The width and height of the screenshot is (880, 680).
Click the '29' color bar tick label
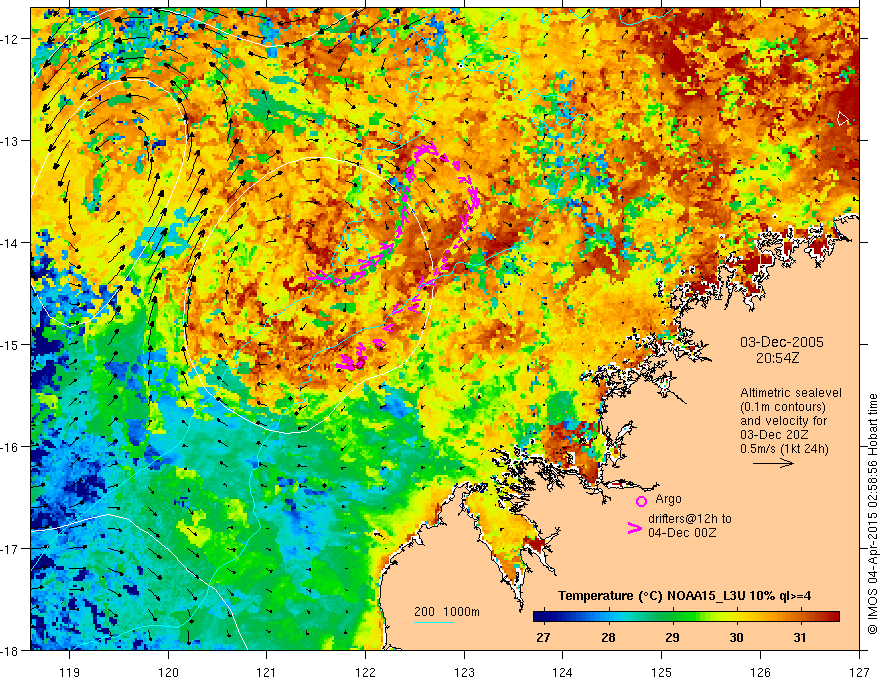tap(672, 638)
